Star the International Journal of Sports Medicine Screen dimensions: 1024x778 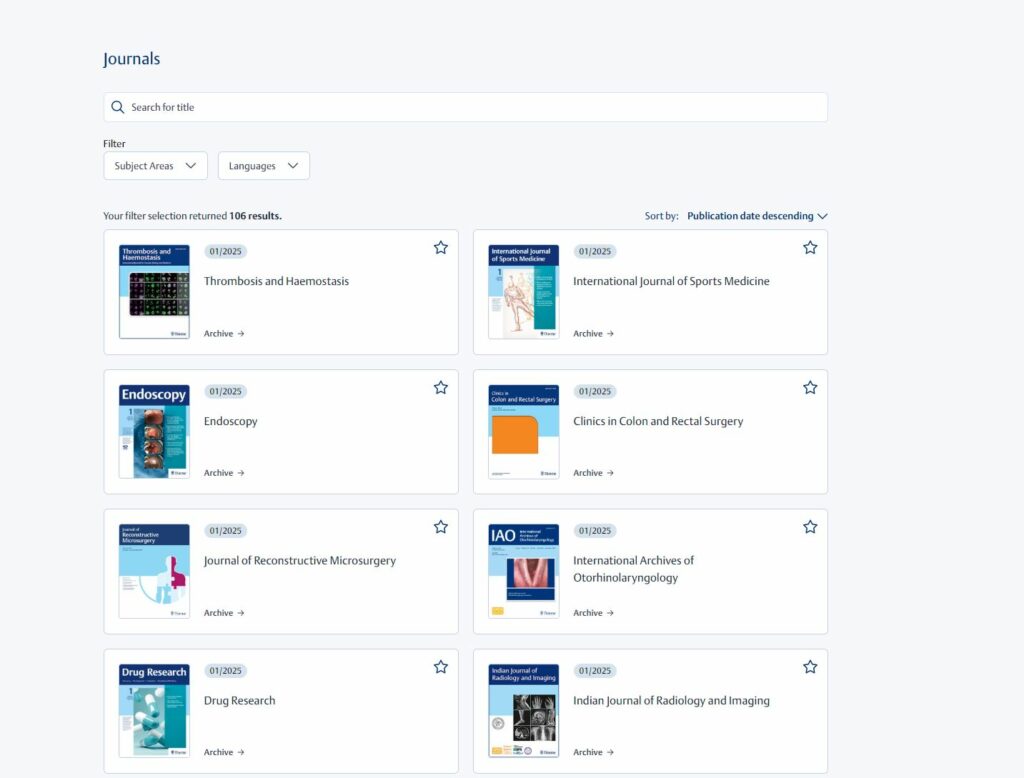(810, 248)
